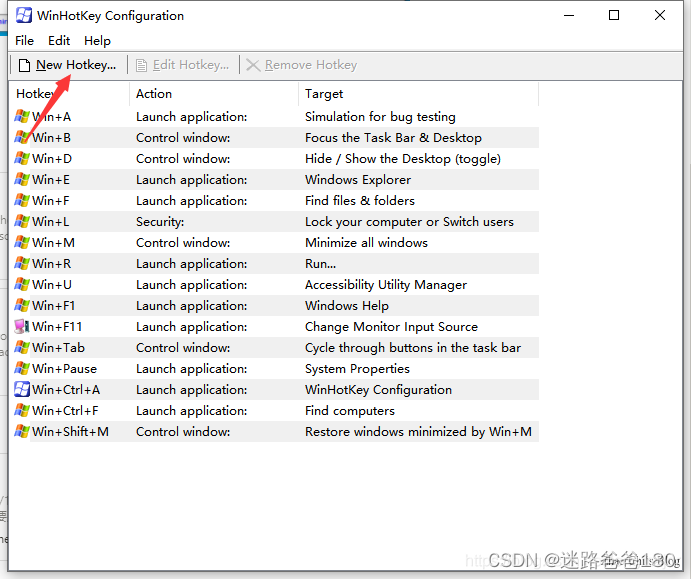This screenshot has width=691, height=579.
Task: Close the WinHotKey Configuration window
Action: (660, 15)
